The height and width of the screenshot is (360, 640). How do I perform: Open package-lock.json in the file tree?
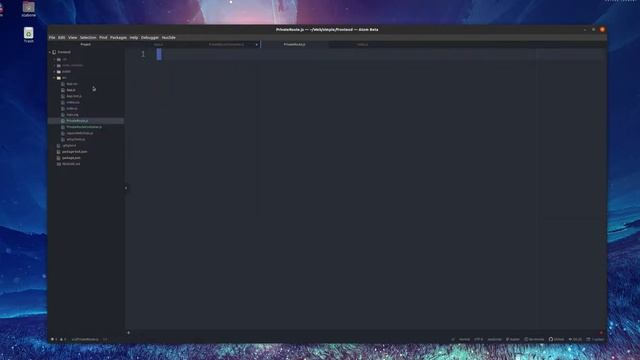(x=74, y=151)
